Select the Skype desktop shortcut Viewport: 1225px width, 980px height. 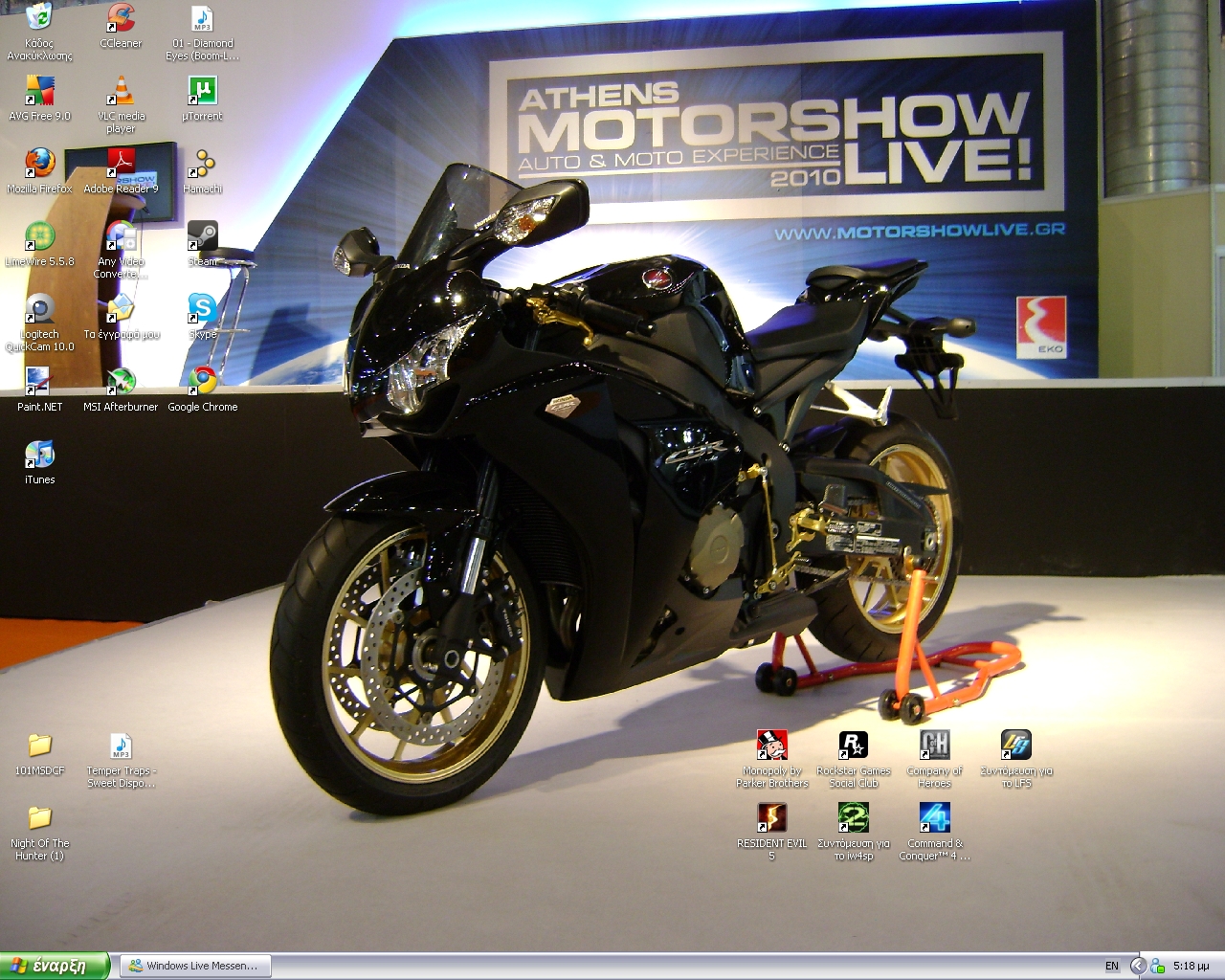coord(202,317)
